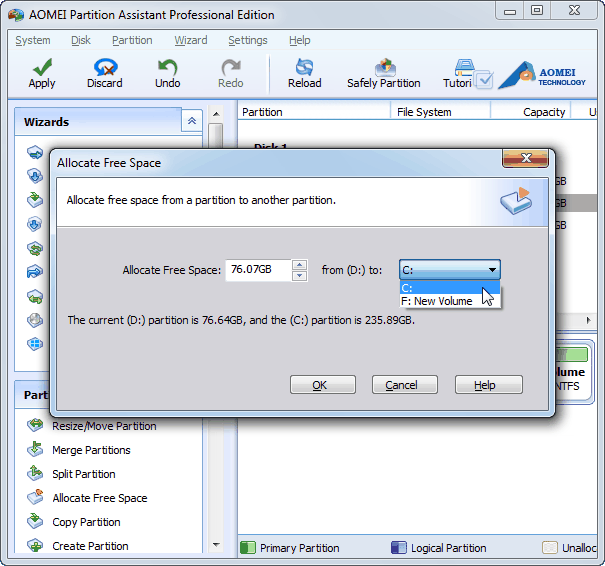Click the Allocate Free Space sidebar icon
Viewport: 605px width, 566px height.
pos(35,497)
